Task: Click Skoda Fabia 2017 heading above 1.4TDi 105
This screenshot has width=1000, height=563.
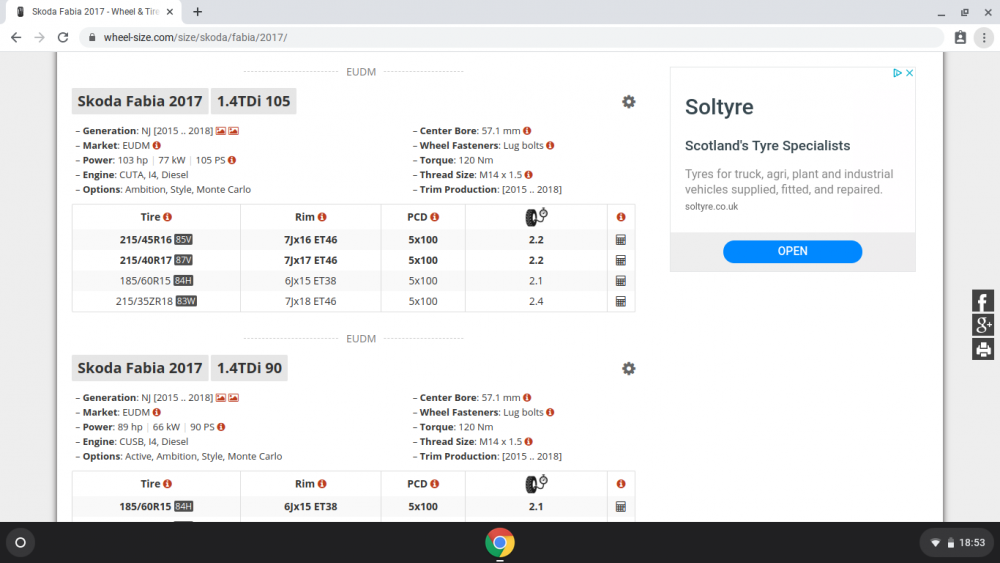Action: pyautogui.click(x=140, y=101)
